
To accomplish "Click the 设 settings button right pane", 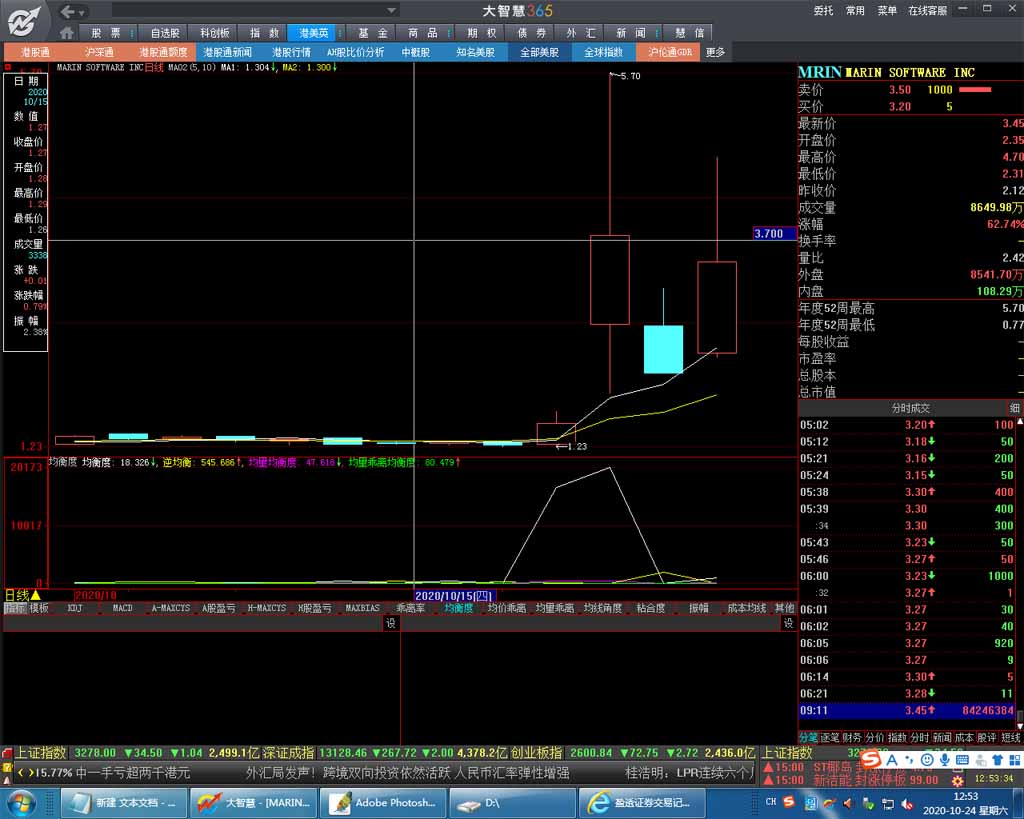I will point(788,623).
